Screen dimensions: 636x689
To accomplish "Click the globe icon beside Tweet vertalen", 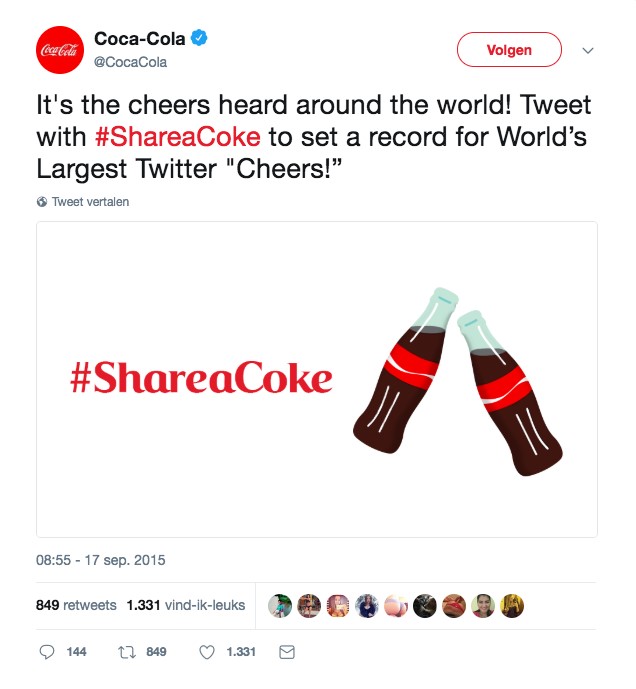I will coord(42,202).
